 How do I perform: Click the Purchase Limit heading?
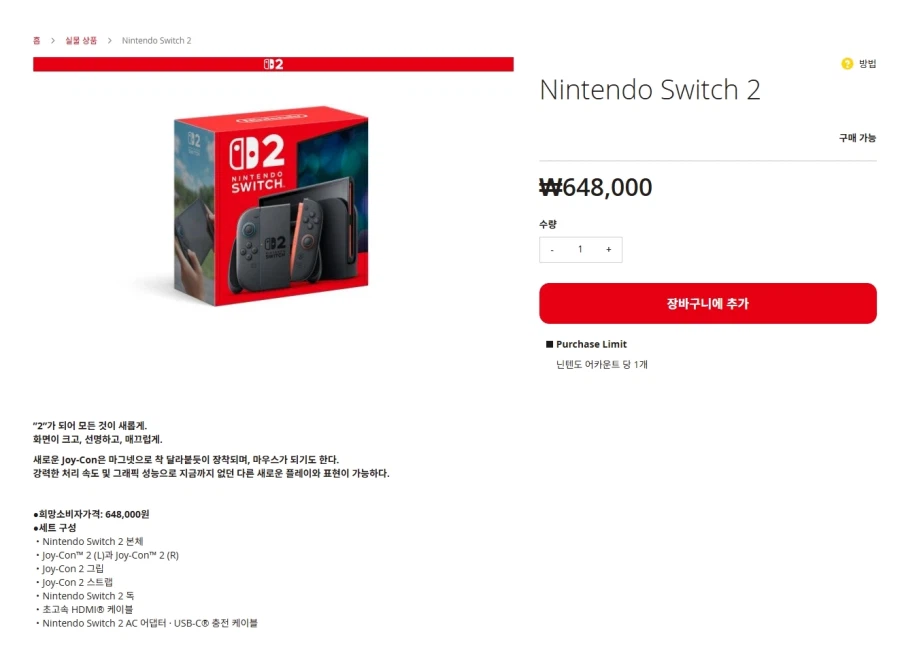(x=590, y=343)
